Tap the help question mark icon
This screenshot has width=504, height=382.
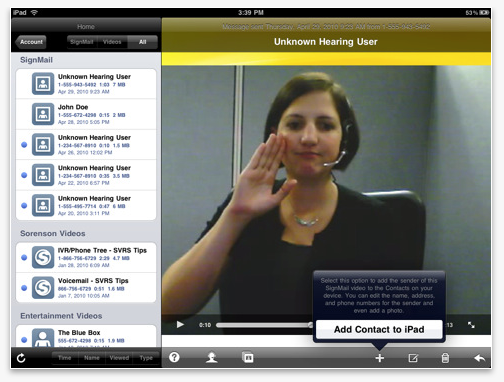pos(174,357)
